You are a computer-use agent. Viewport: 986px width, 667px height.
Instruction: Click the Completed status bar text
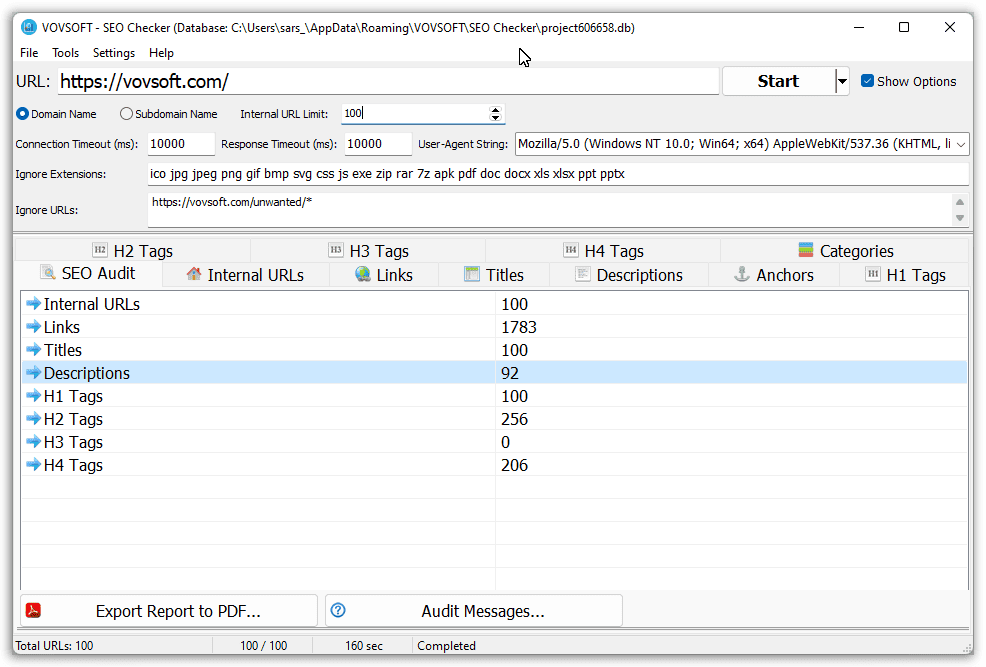click(x=446, y=646)
